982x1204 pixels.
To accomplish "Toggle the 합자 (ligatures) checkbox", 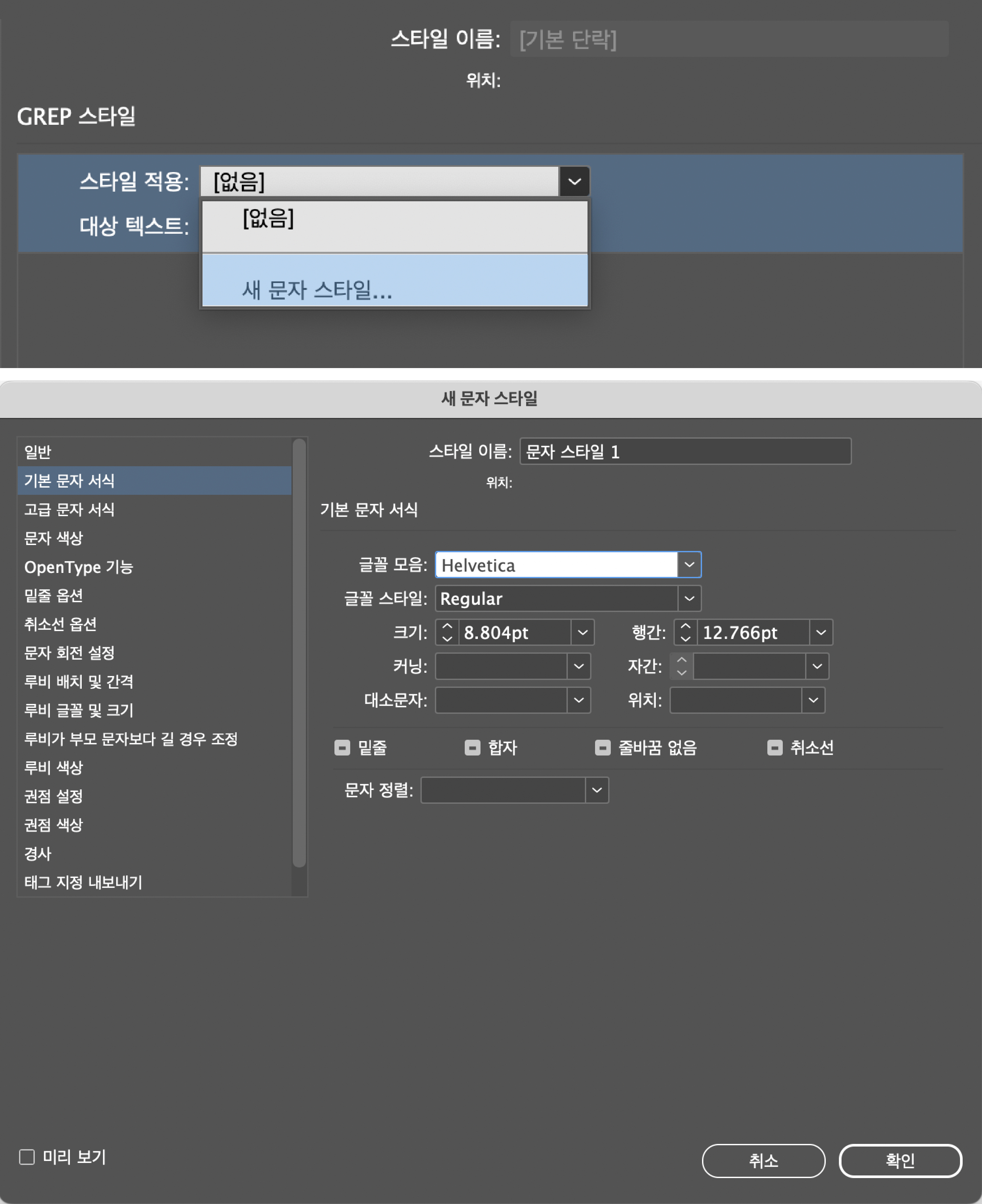I will pos(472,747).
